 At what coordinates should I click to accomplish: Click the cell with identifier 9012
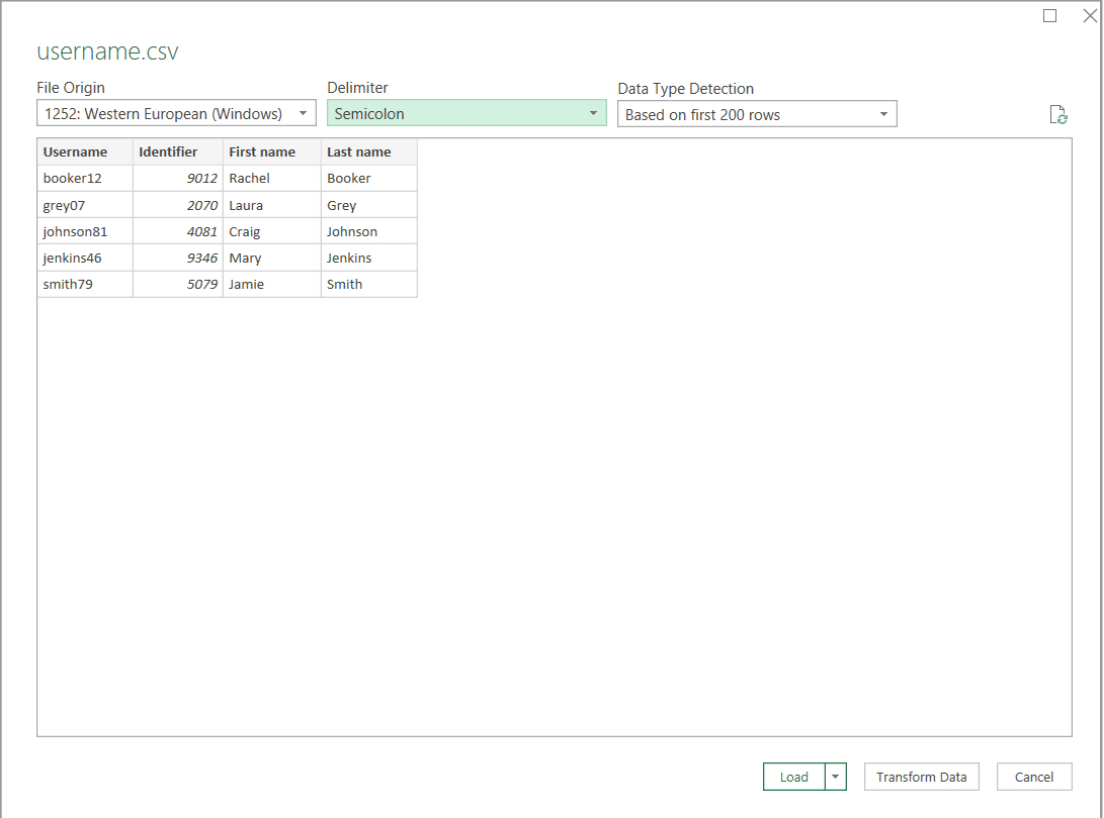pyautogui.click(x=200, y=178)
